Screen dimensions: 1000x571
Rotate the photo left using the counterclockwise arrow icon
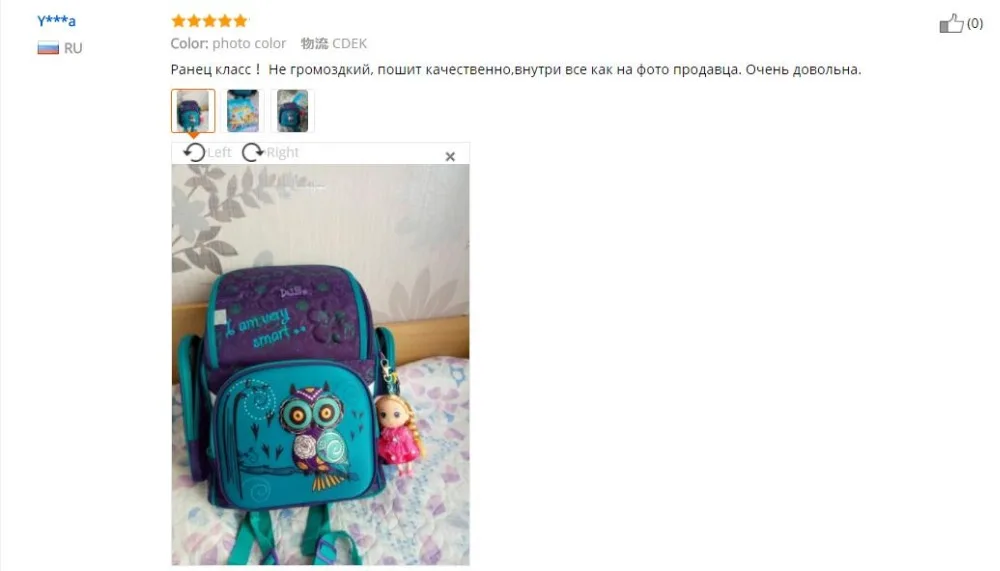[194, 152]
